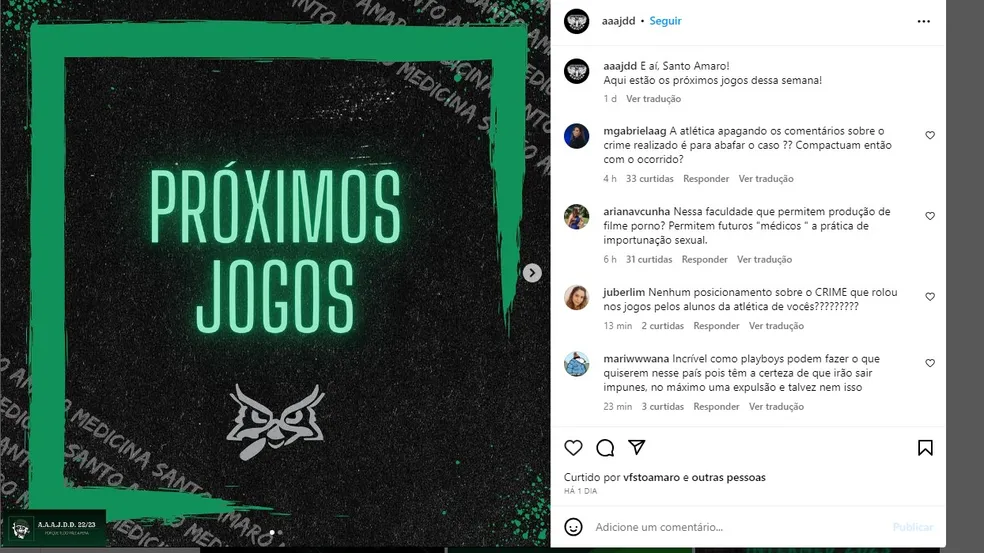Save the post with the bookmark icon
The width and height of the screenshot is (984, 553).
coord(925,448)
